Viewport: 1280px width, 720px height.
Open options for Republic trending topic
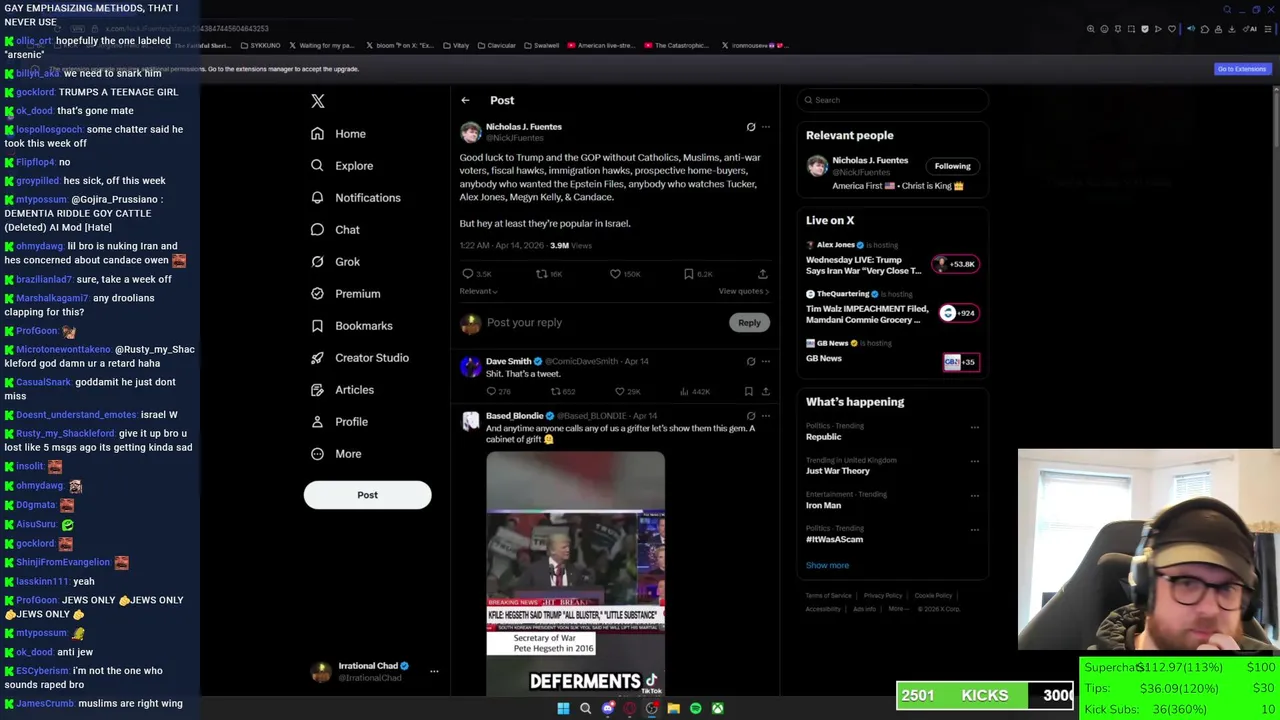[x=974, y=427]
